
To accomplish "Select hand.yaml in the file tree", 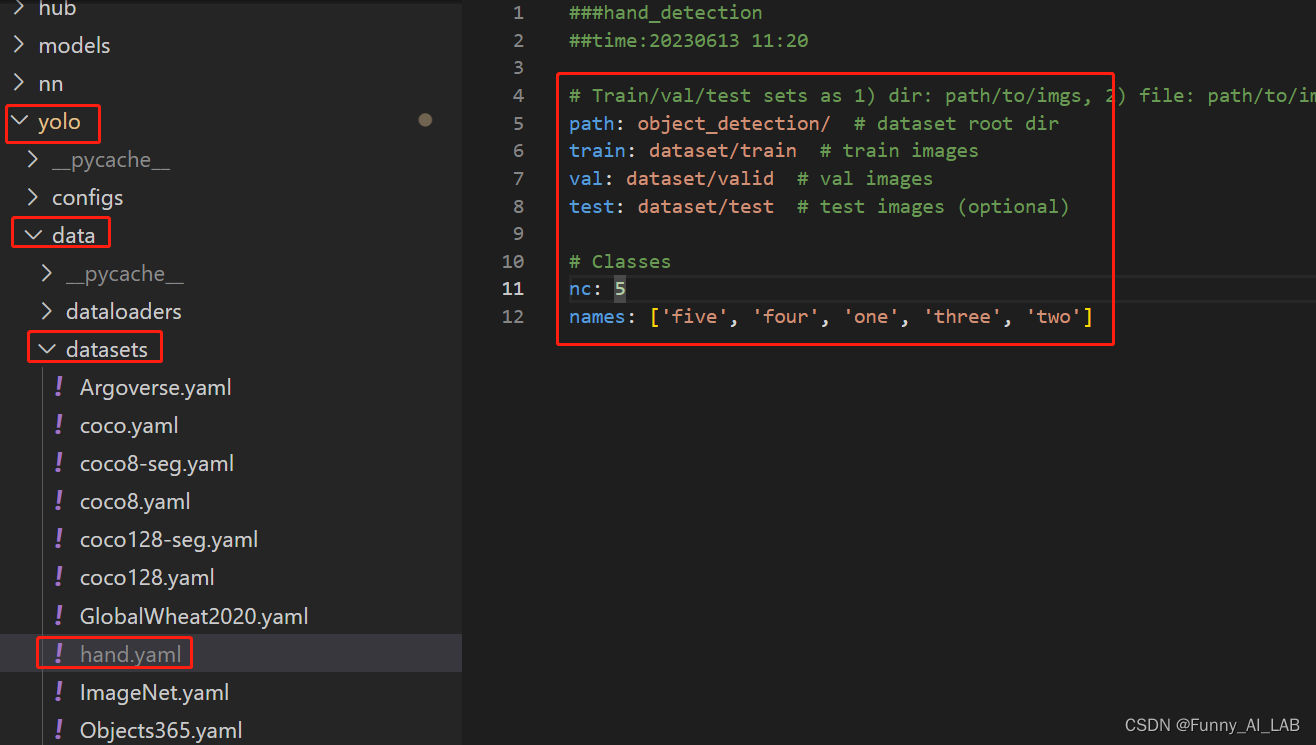I will (x=131, y=654).
